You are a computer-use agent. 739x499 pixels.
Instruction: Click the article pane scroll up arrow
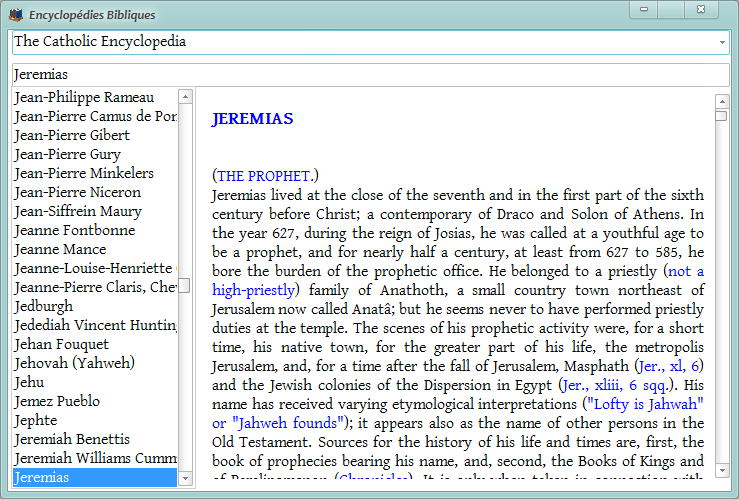[x=722, y=101]
